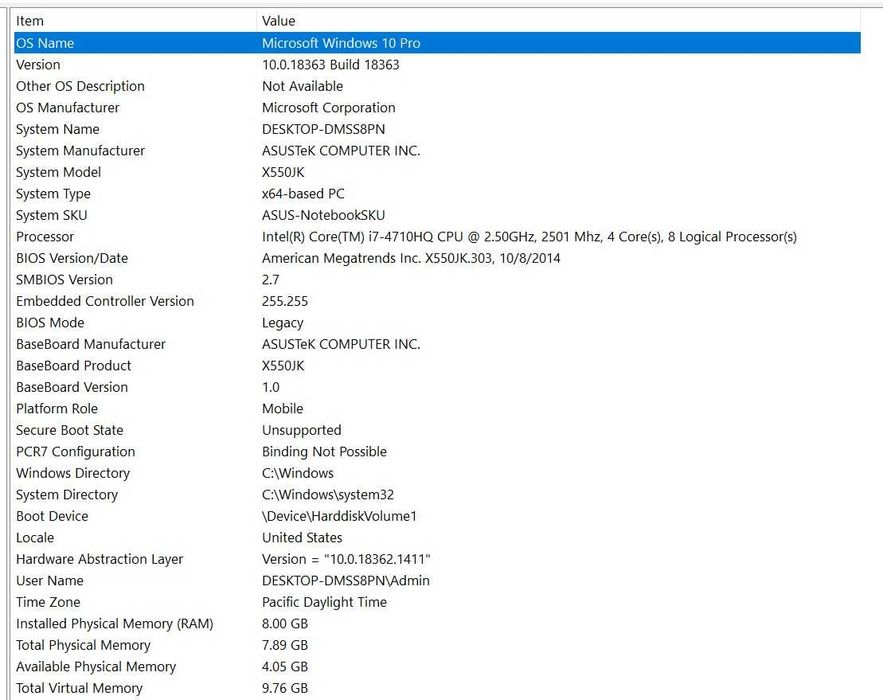Select the OS Name row

click(x=437, y=43)
